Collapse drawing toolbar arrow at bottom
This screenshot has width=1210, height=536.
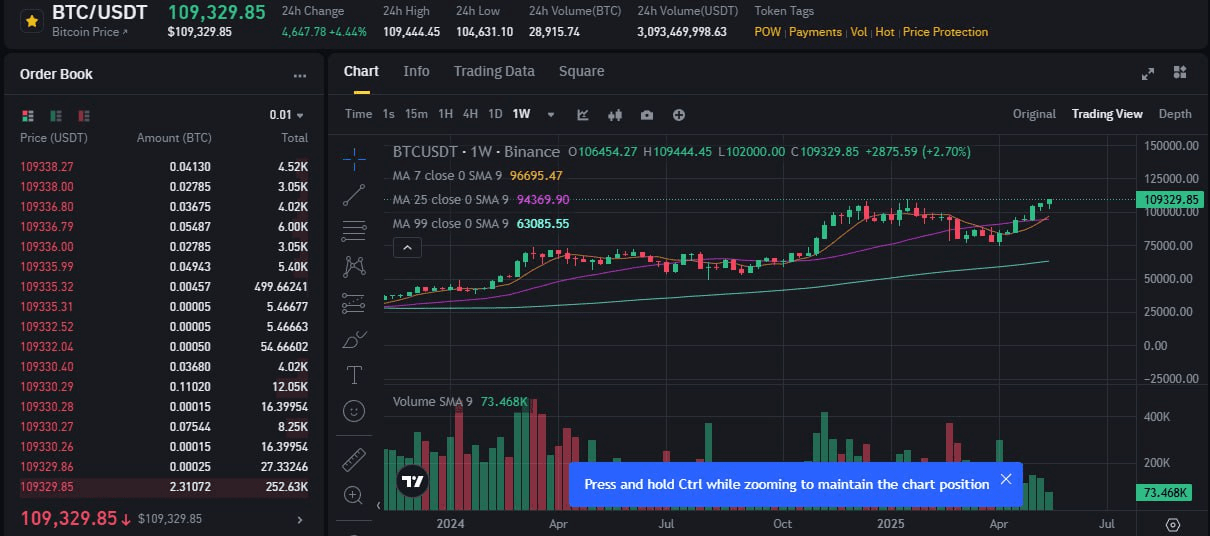pyautogui.click(x=378, y=506)
